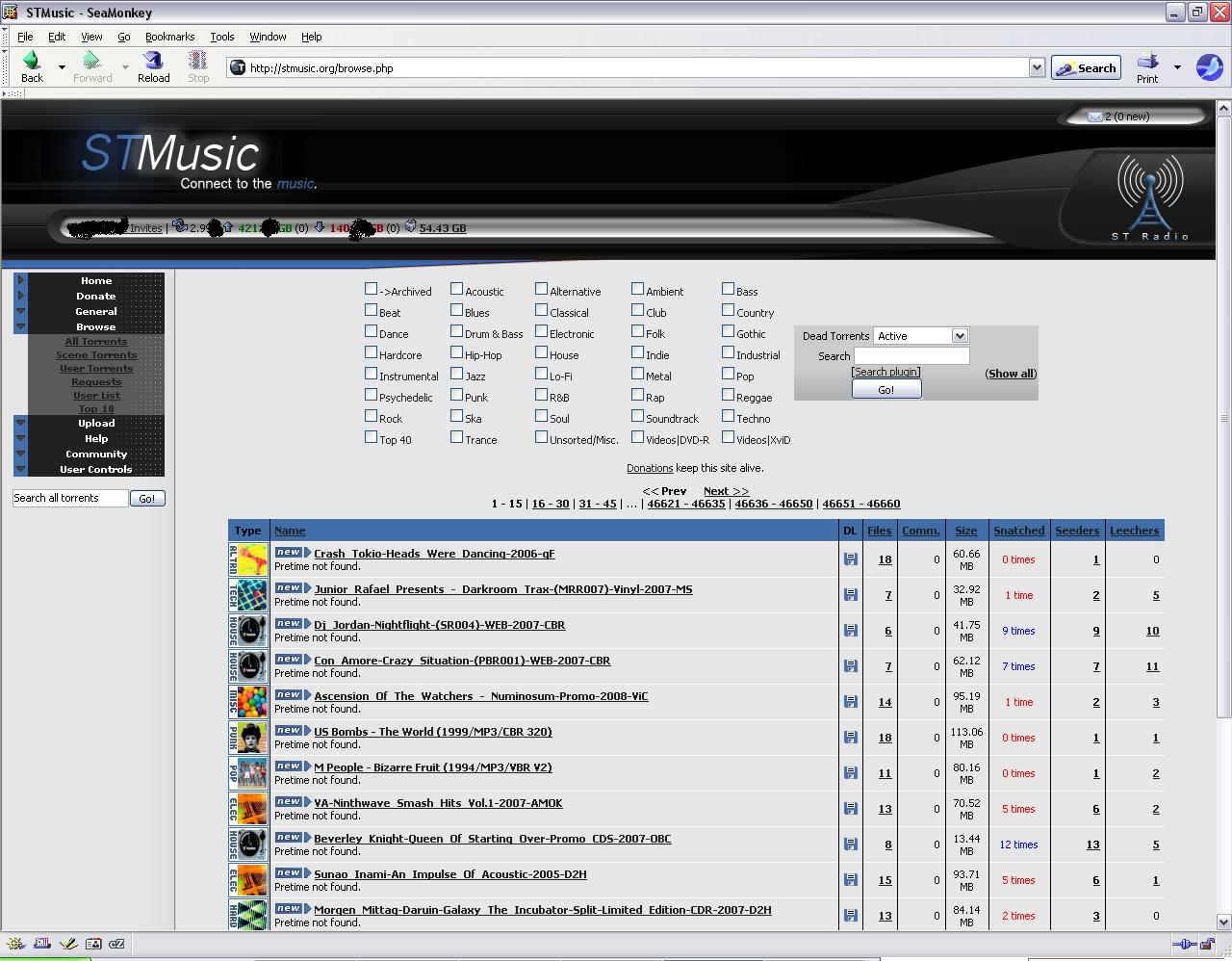Open Mail & Newsgroups status bar icon
The image size is (1232, 961).
click(x=41, y=944)
